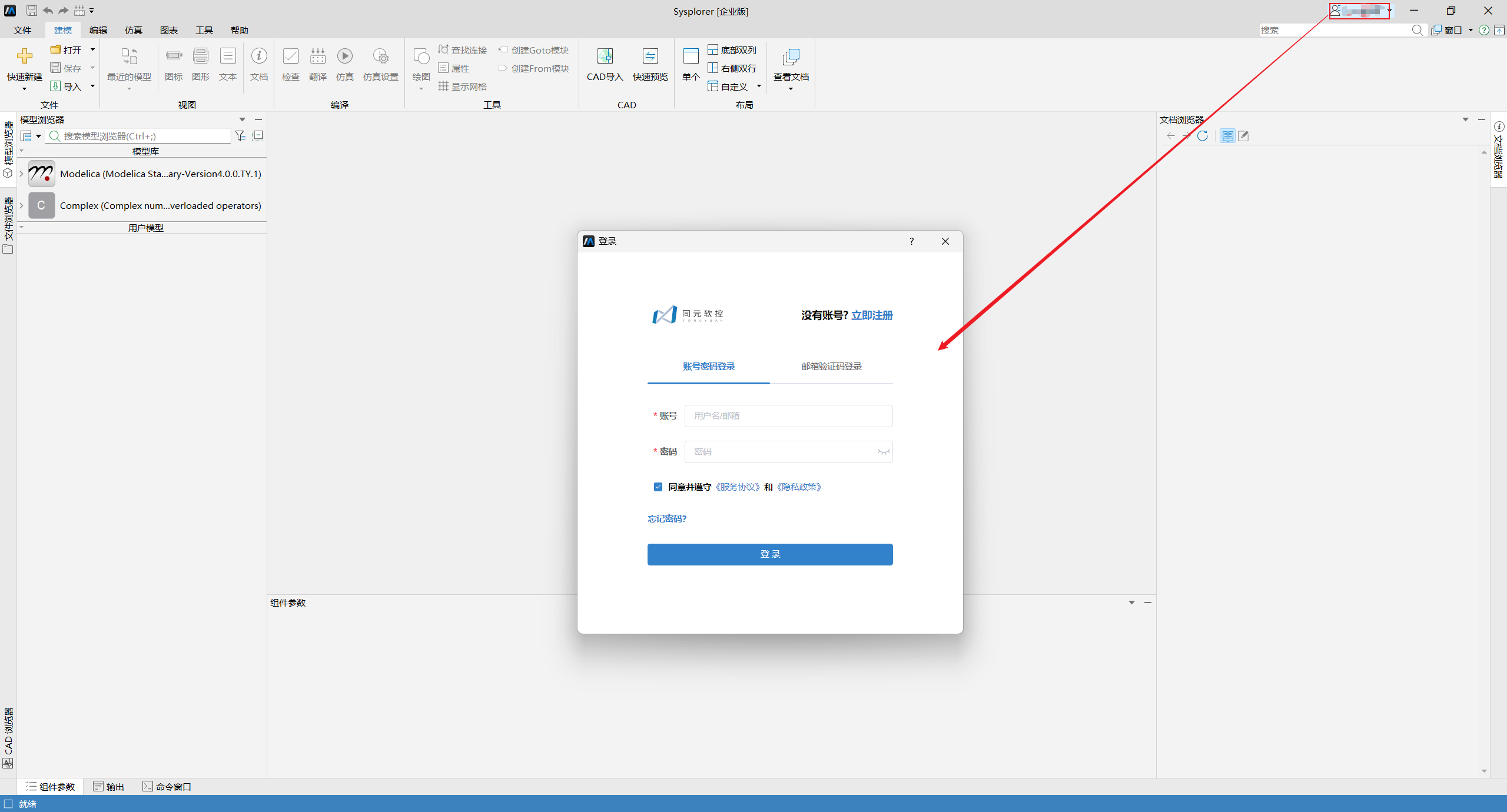Click the blue 登录 button
1507x812 pixels.
[x=770, y=554]
